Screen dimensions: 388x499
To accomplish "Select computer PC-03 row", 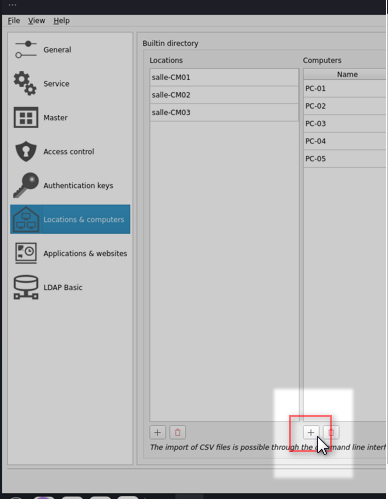I will tap(345, 124).
